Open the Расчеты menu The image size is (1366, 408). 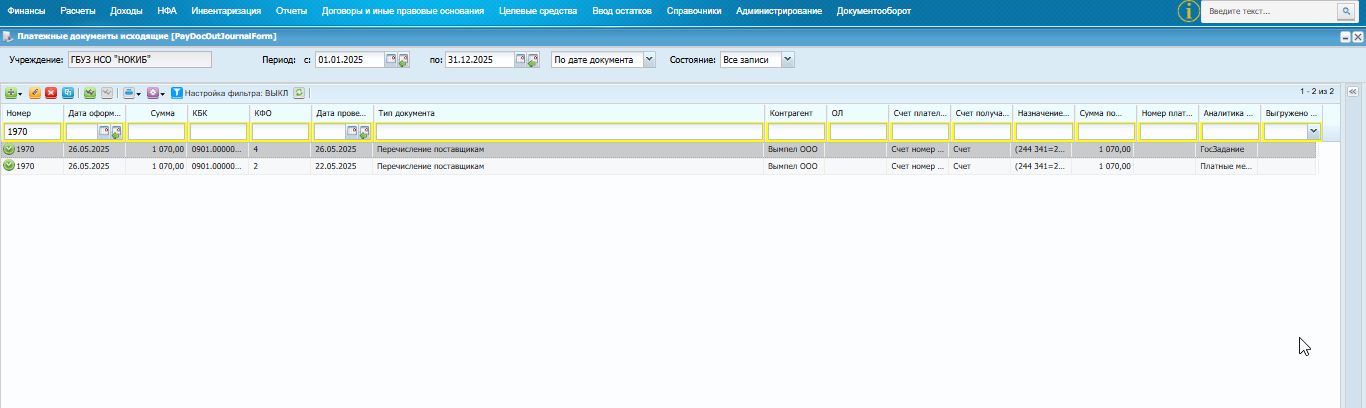tap(79, 10)
